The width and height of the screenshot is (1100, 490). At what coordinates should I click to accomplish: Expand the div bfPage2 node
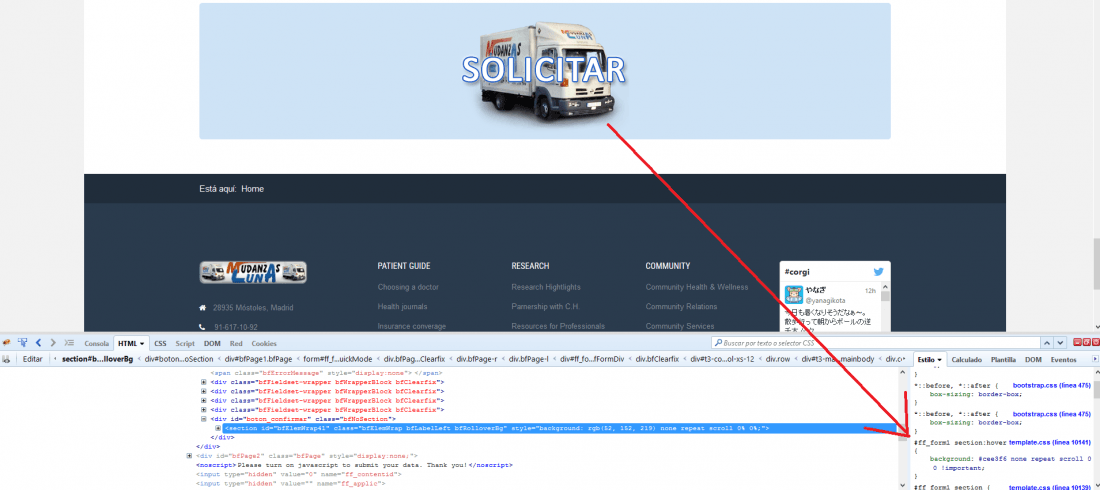[x=189, y=456]
